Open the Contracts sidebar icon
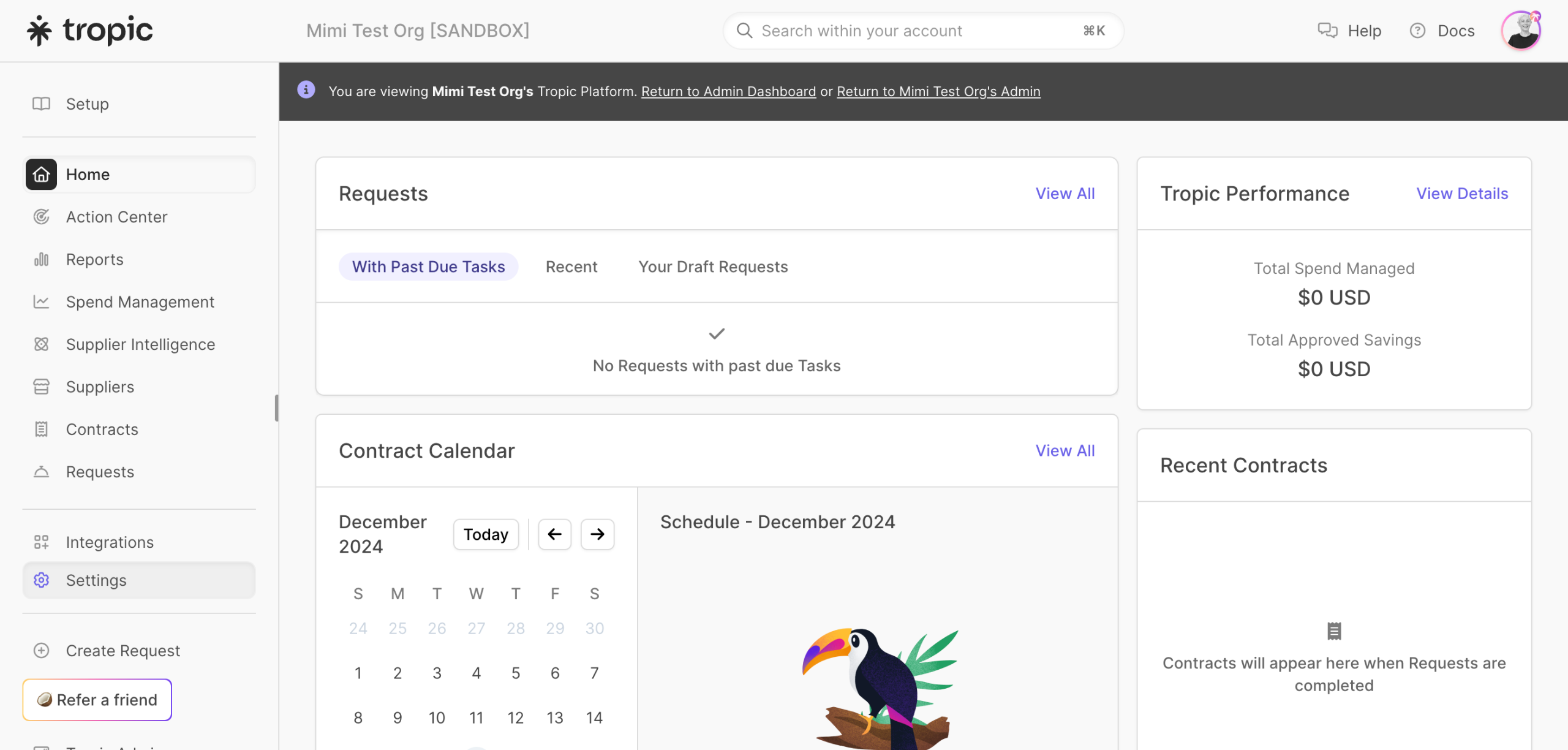The image size is (1568, 750). [41, 430]
